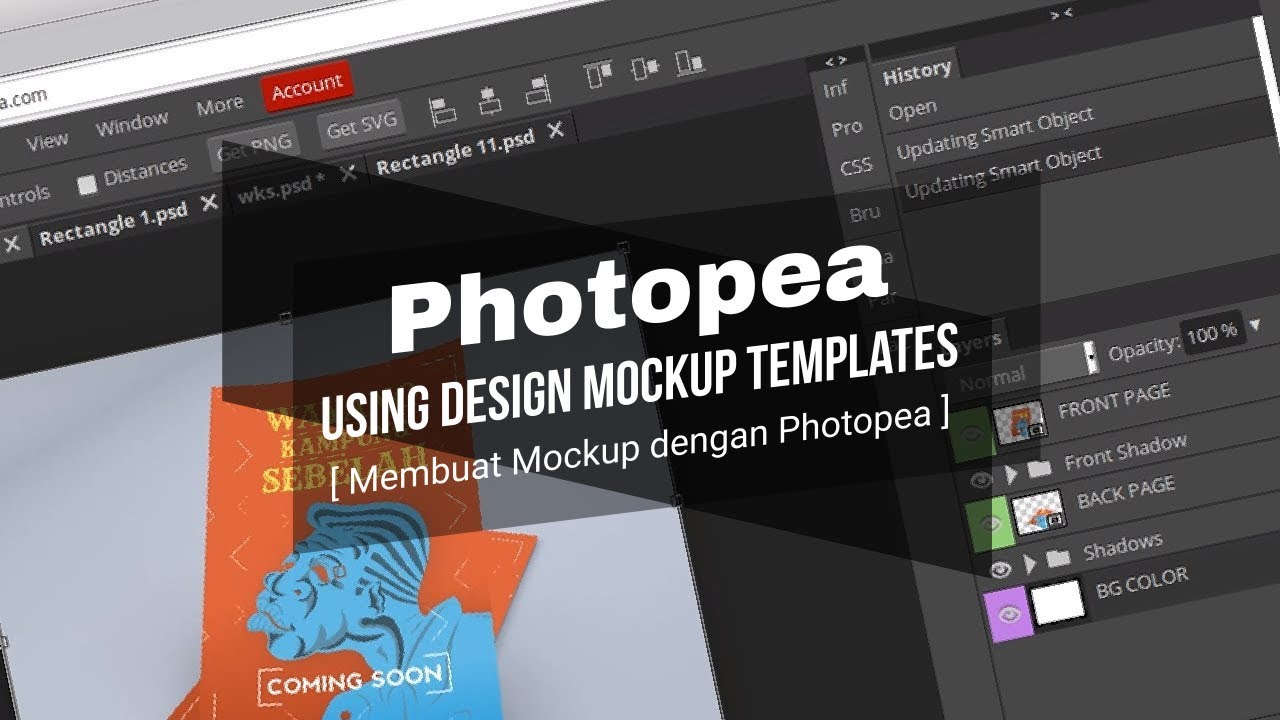The width and height of the screenshot is (1280, 720).
Task: Toggle visibility of the BACK PAGE layer
Action: tap(993, 525)
